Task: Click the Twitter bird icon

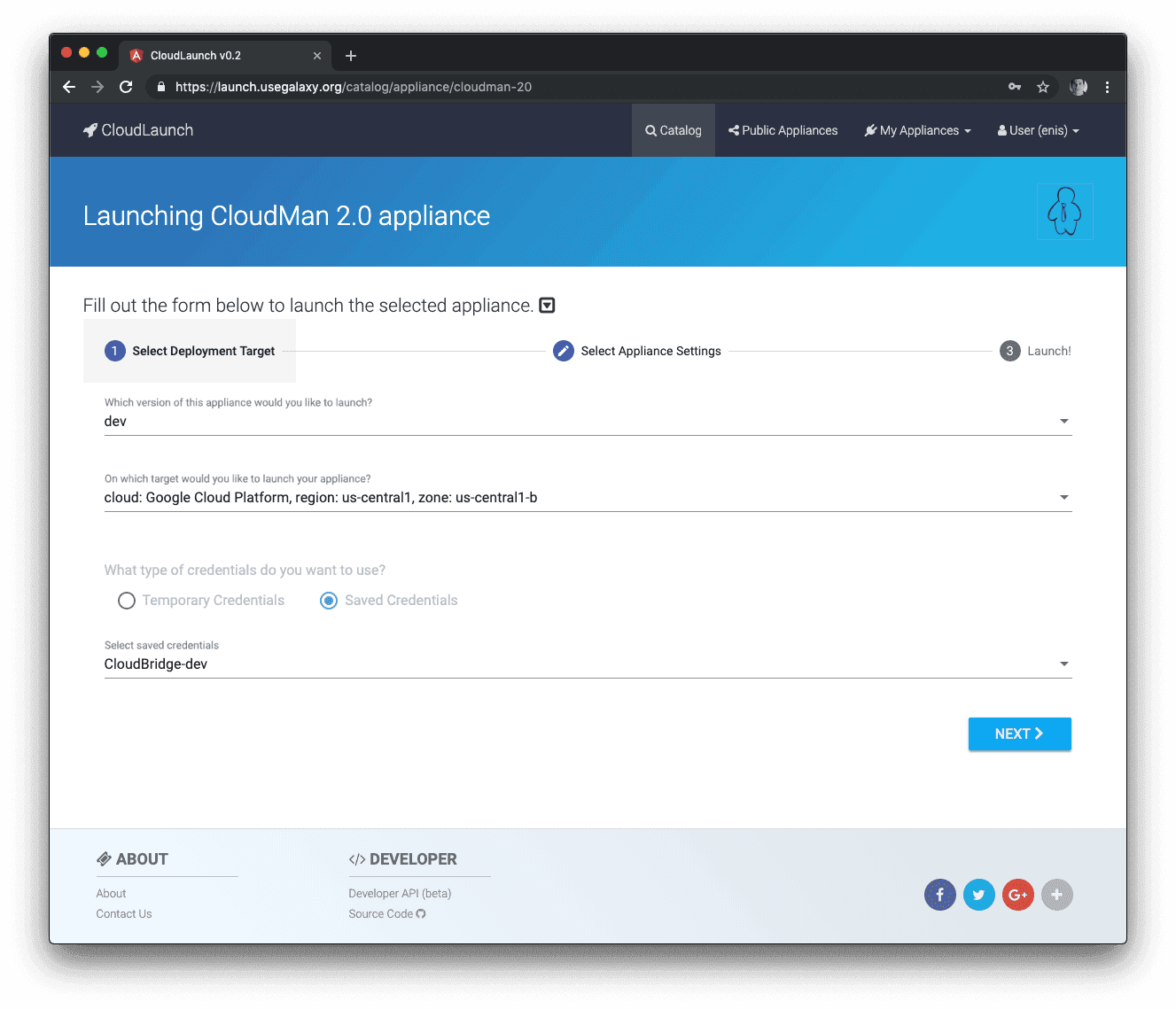Action: [978, 895]
